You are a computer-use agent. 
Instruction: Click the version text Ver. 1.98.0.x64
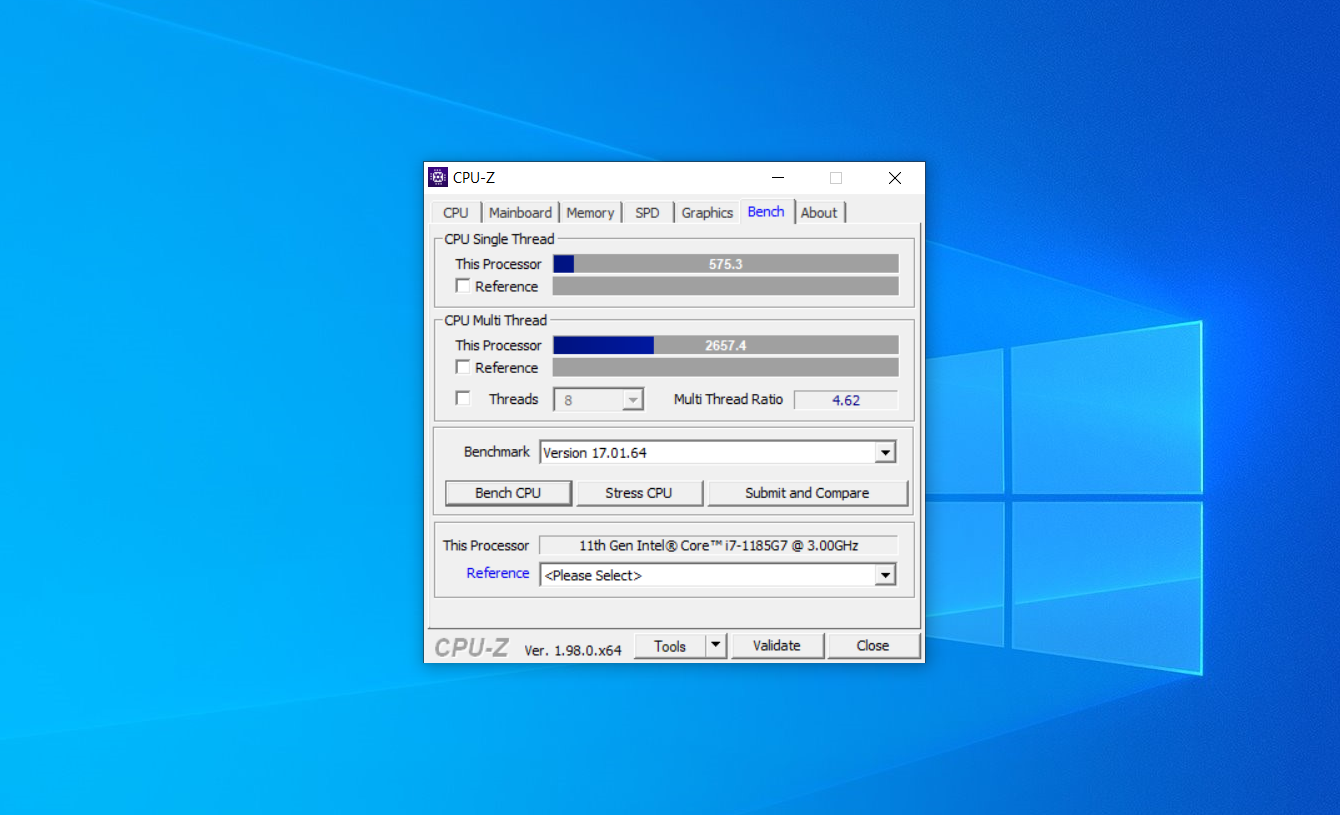coord(573,650)
